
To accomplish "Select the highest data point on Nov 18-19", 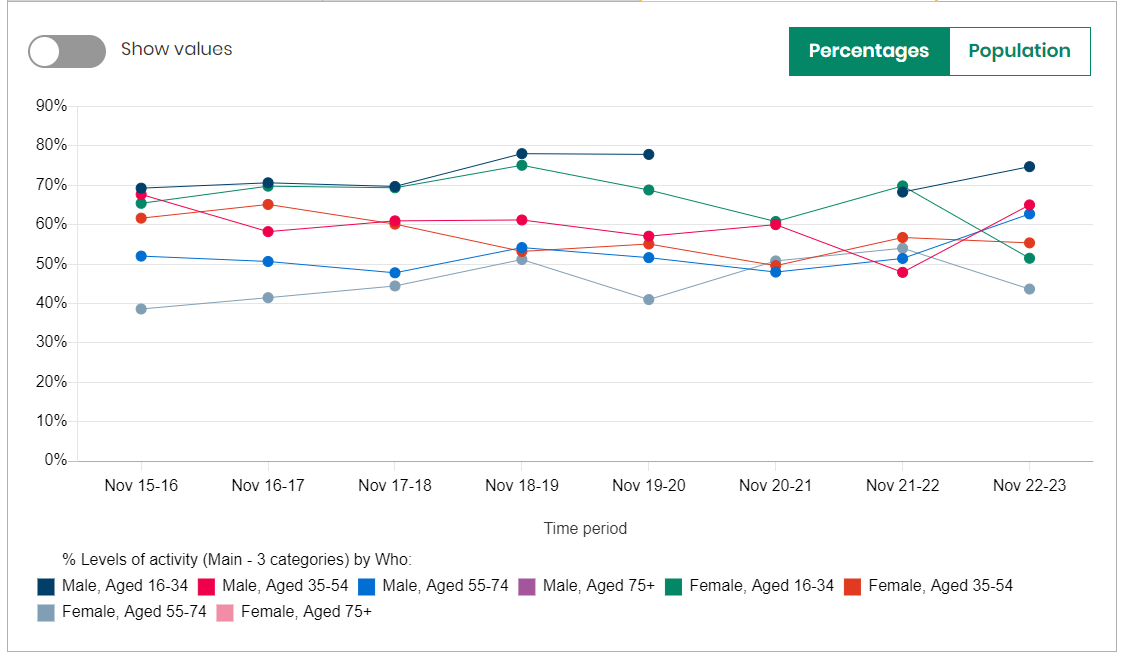I will (x=520, y=152).
